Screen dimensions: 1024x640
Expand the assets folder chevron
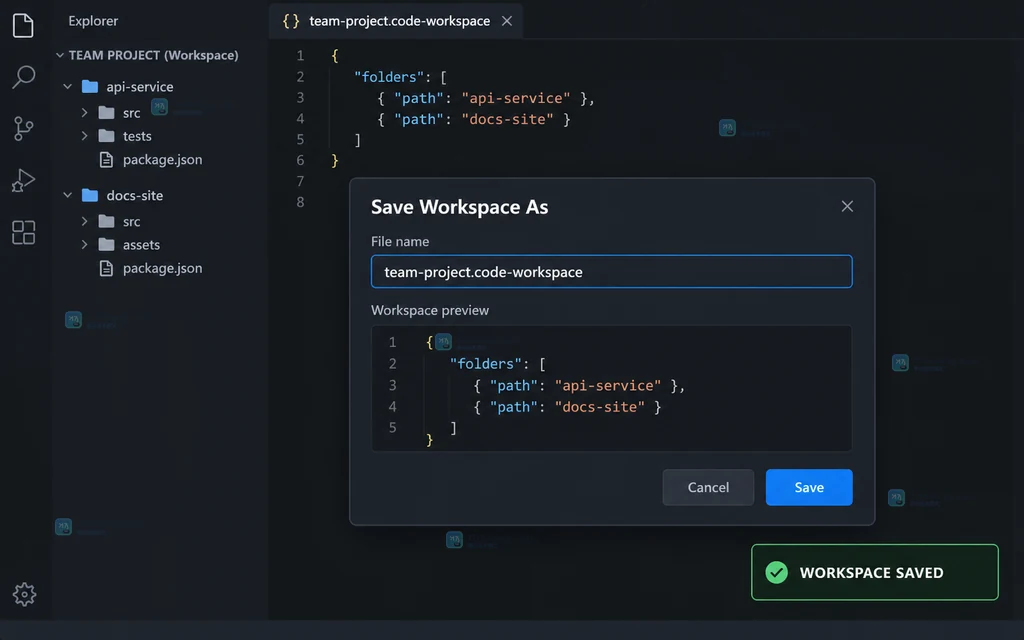click(x=84, y=244)
